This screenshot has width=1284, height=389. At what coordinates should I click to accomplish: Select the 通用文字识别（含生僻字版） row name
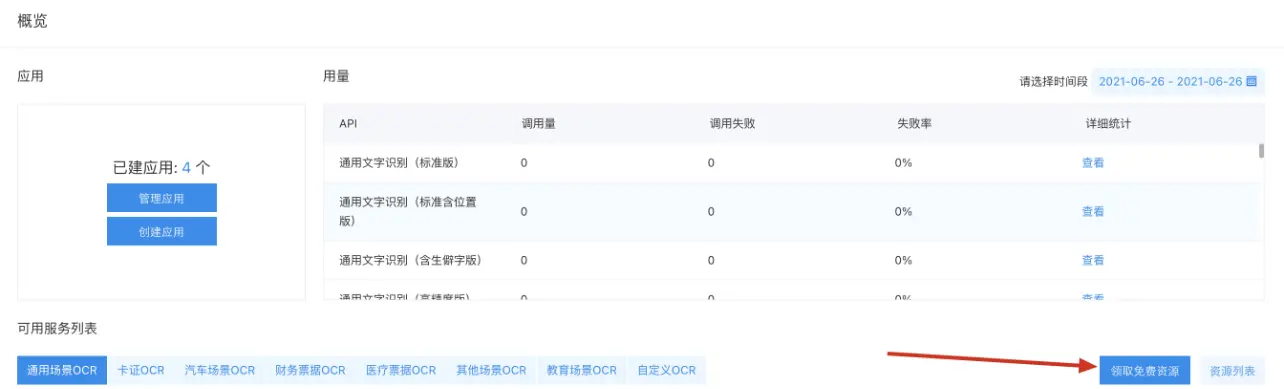point(411,260)
